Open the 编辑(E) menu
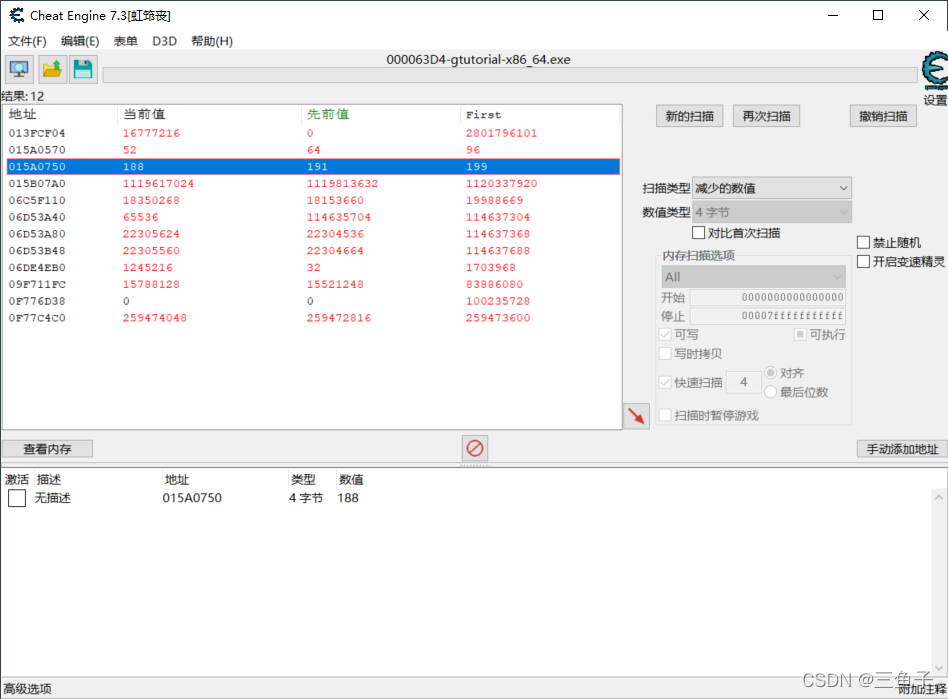Image resolution: width=948 pixels, height=699 pixels. 80,41
